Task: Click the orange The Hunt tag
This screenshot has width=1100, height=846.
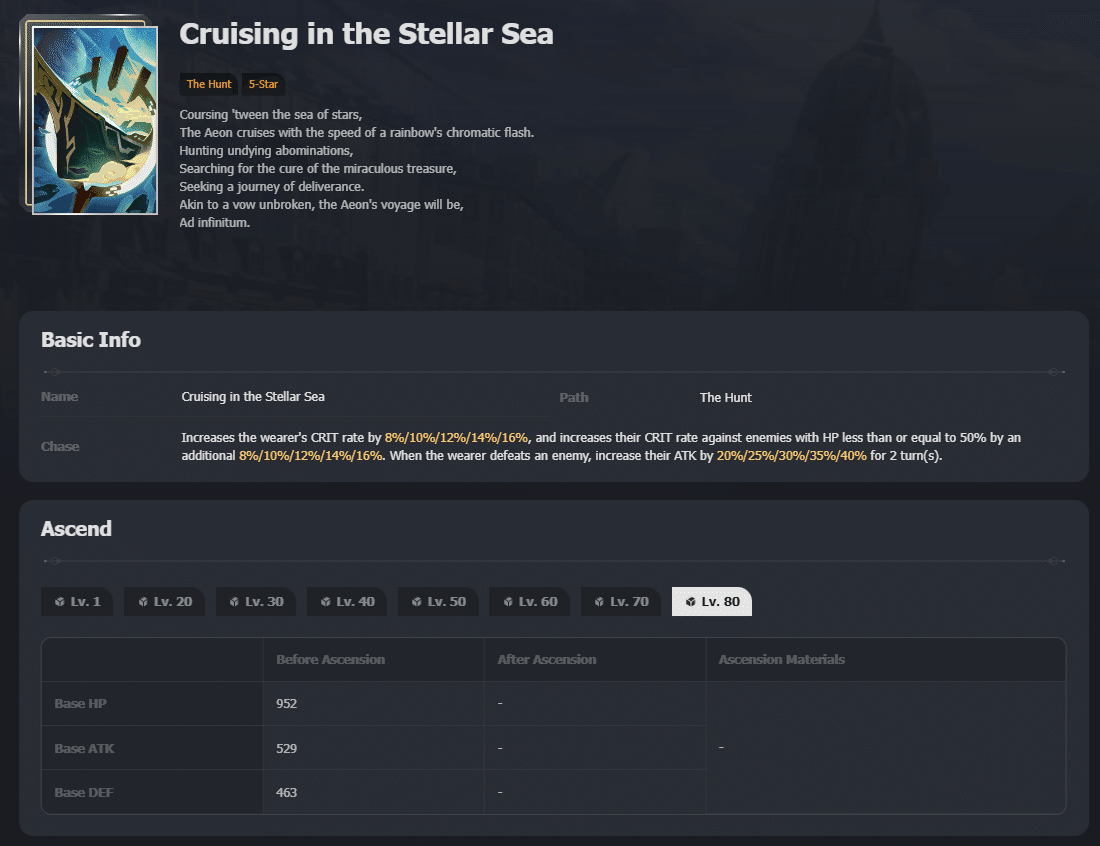Action: point(209,85)
